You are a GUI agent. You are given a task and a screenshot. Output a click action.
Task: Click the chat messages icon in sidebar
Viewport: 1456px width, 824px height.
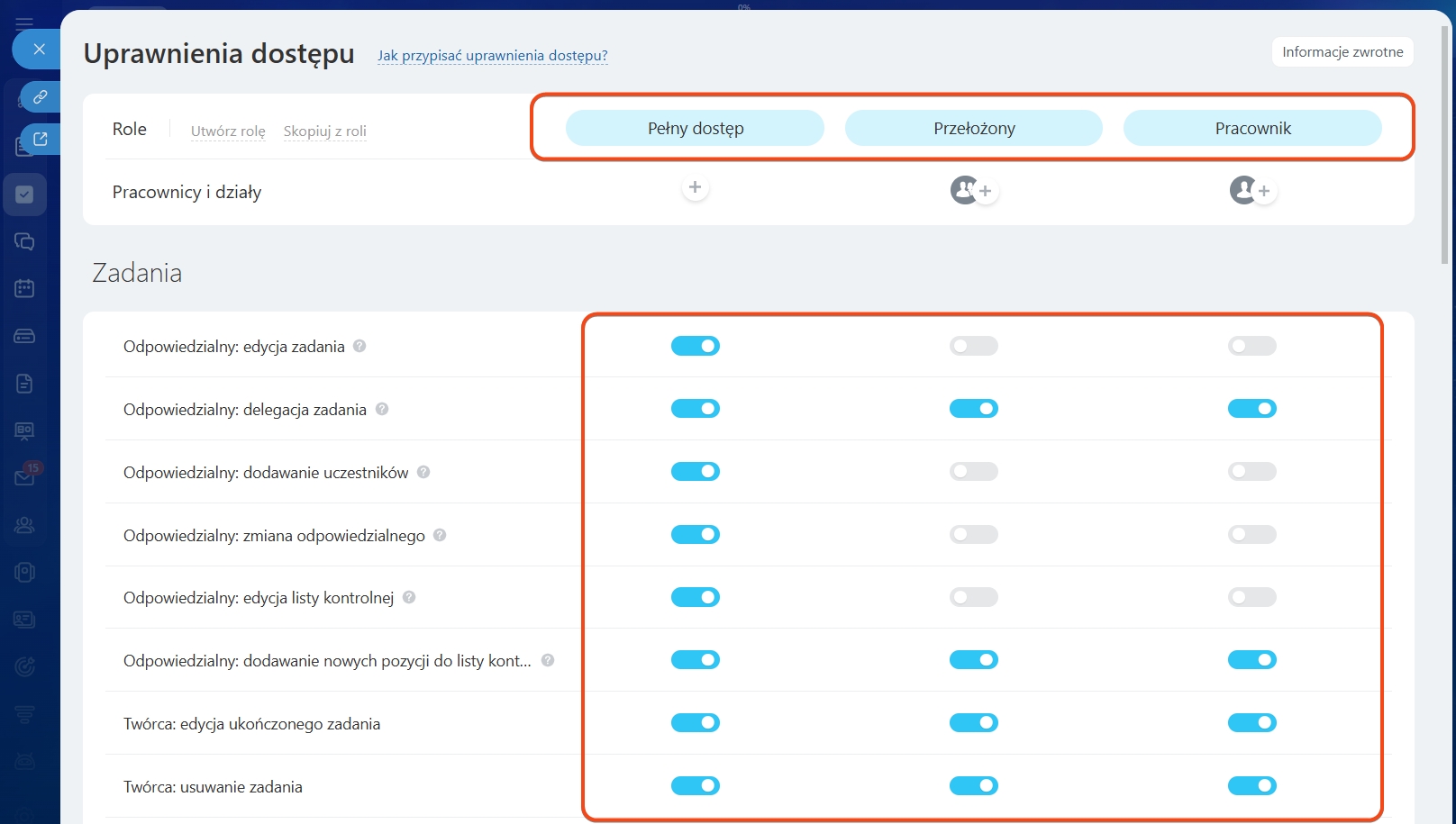tap(24, 241)
